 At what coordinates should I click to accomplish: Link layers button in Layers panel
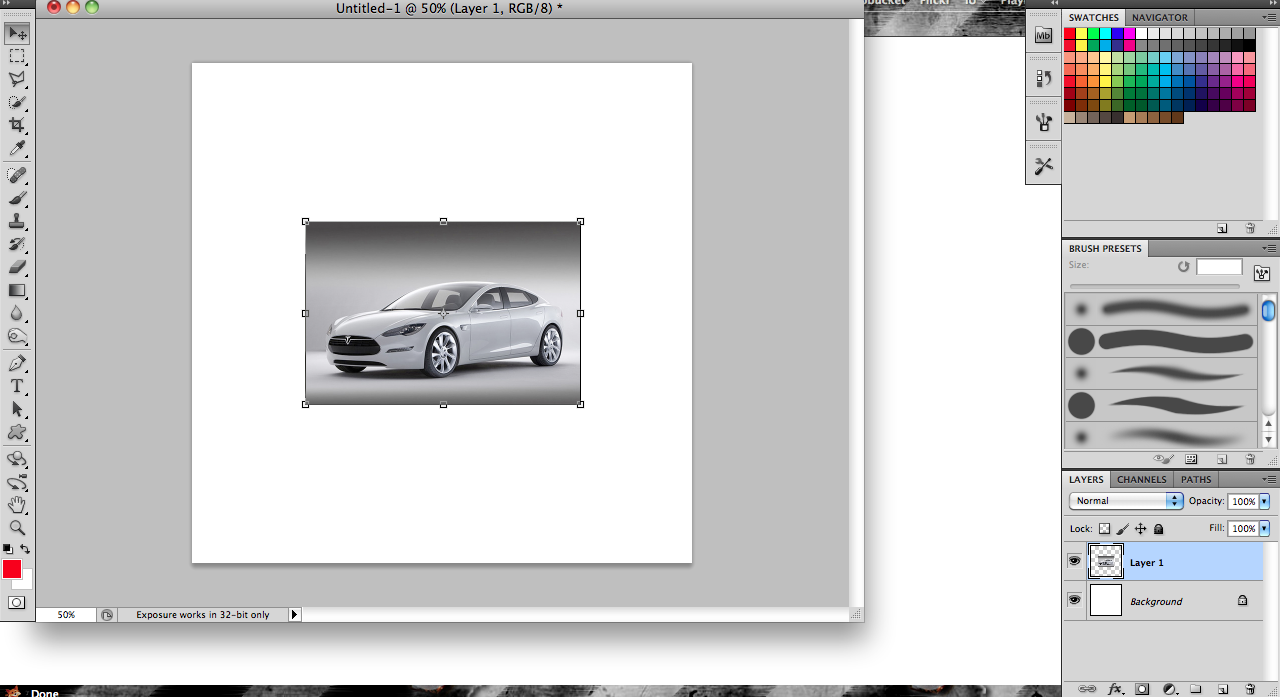tap(1087, 689)
